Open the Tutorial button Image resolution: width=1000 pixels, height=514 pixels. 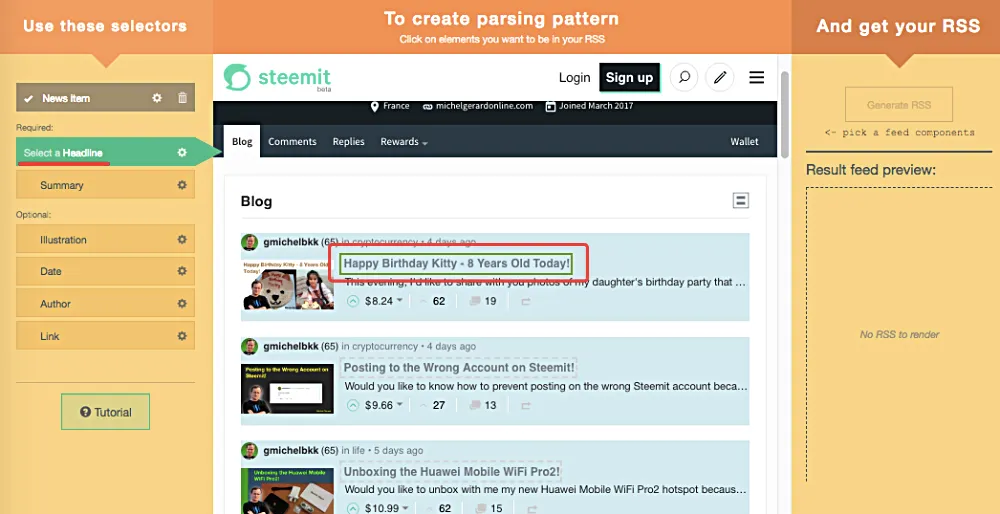[x=105, y=412]
